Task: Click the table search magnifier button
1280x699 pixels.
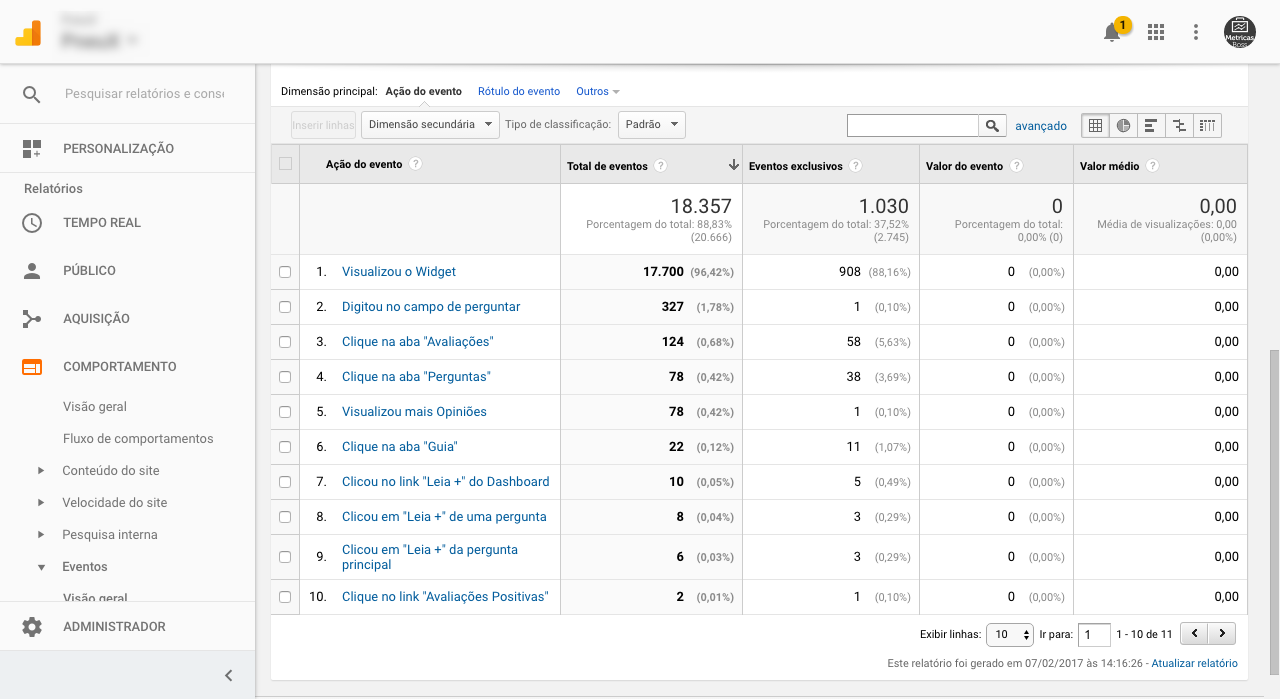Action: [992, 126]
